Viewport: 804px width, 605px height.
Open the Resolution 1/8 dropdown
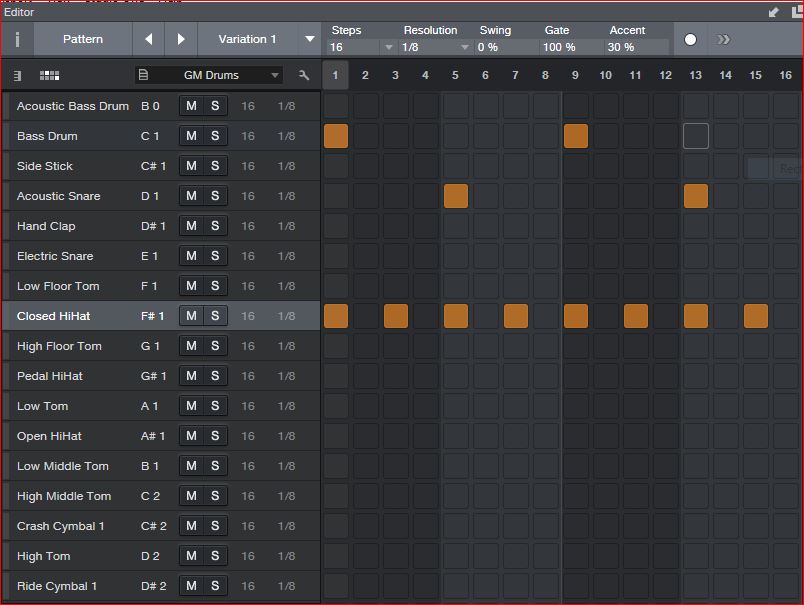[464, 48]
